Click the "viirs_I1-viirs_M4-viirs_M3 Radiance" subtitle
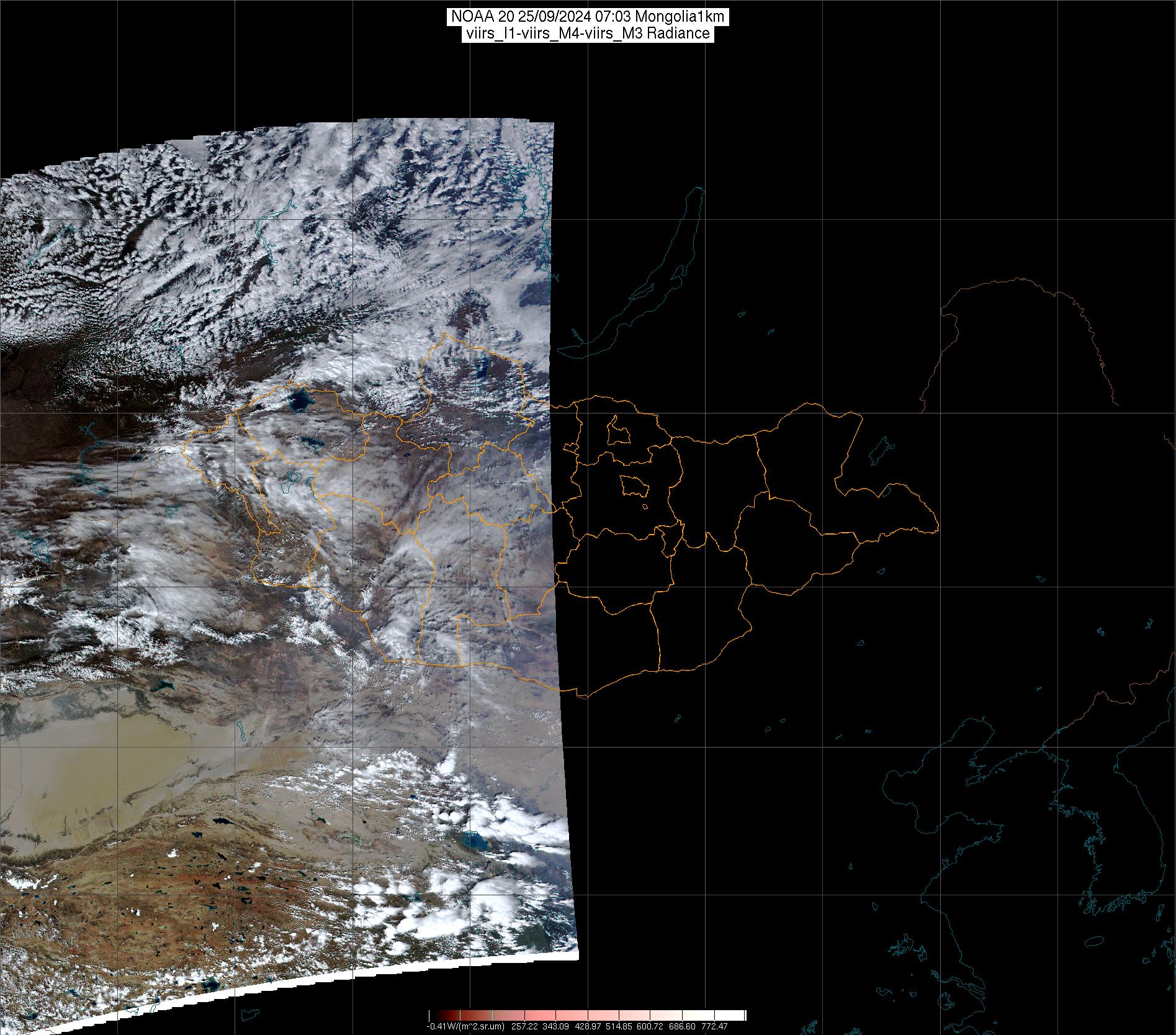Viewport: 1176px width, 1035px height. 587,34
